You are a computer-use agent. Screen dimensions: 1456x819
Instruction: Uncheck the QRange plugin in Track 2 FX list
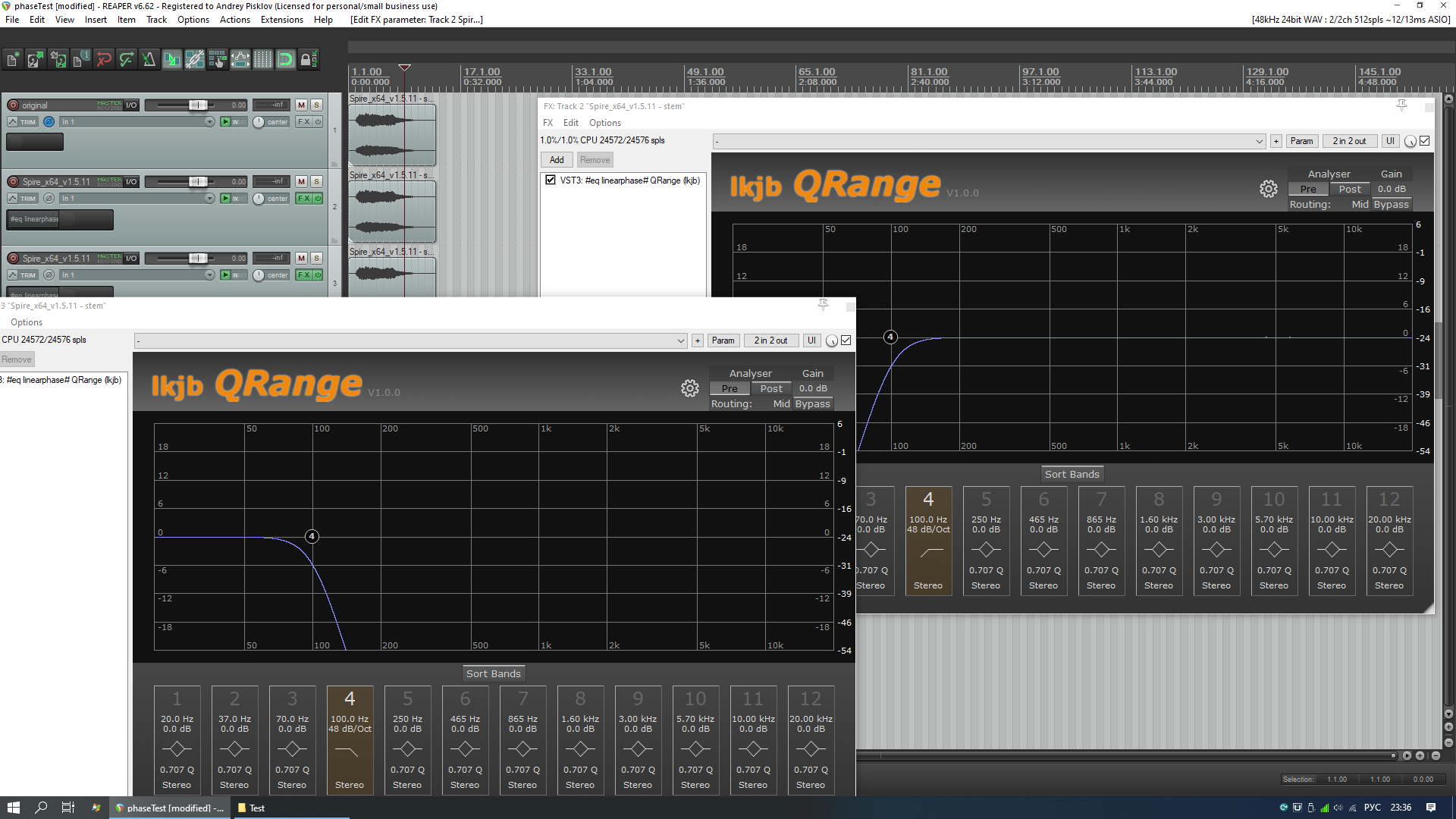coord(551,180)
